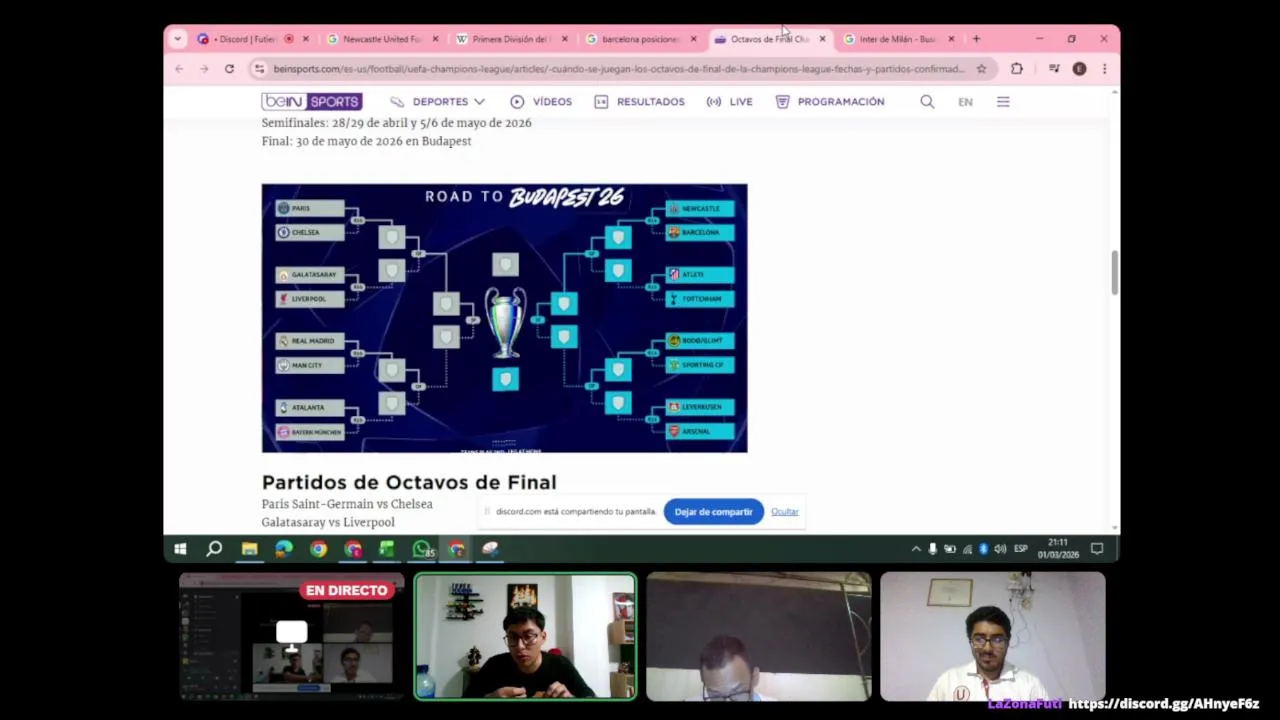Open the volume speaker icon in tray

[1000, 549]
